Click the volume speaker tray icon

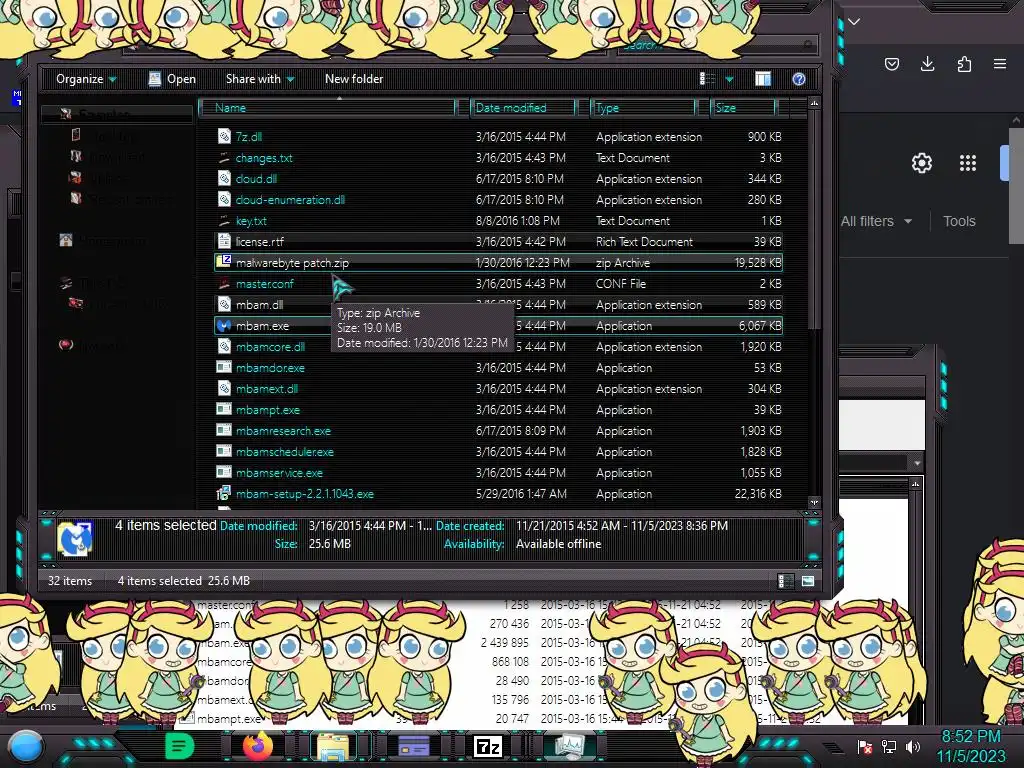tap(913, 746)
